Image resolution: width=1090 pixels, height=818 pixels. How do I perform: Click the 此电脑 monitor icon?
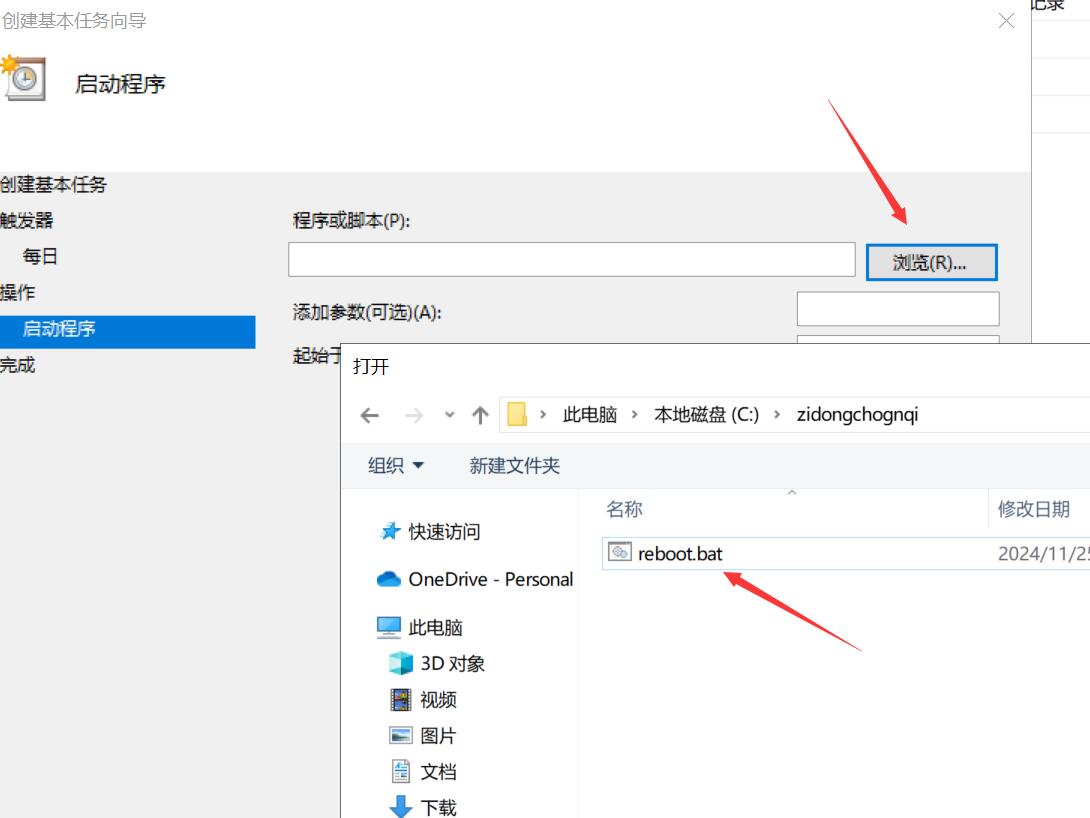click(389, 627)
